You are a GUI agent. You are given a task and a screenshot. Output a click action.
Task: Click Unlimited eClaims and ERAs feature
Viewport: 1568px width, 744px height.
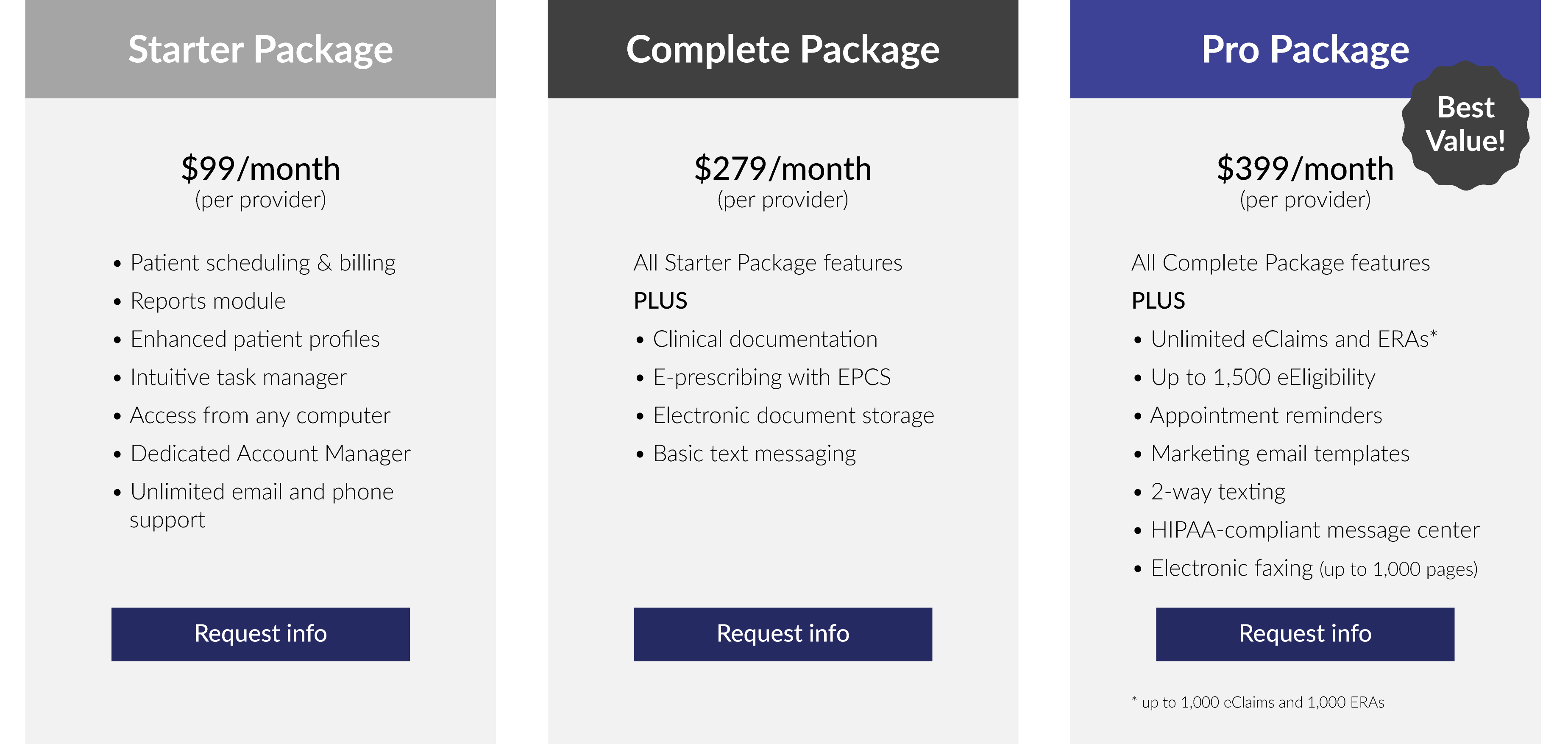1294,339
